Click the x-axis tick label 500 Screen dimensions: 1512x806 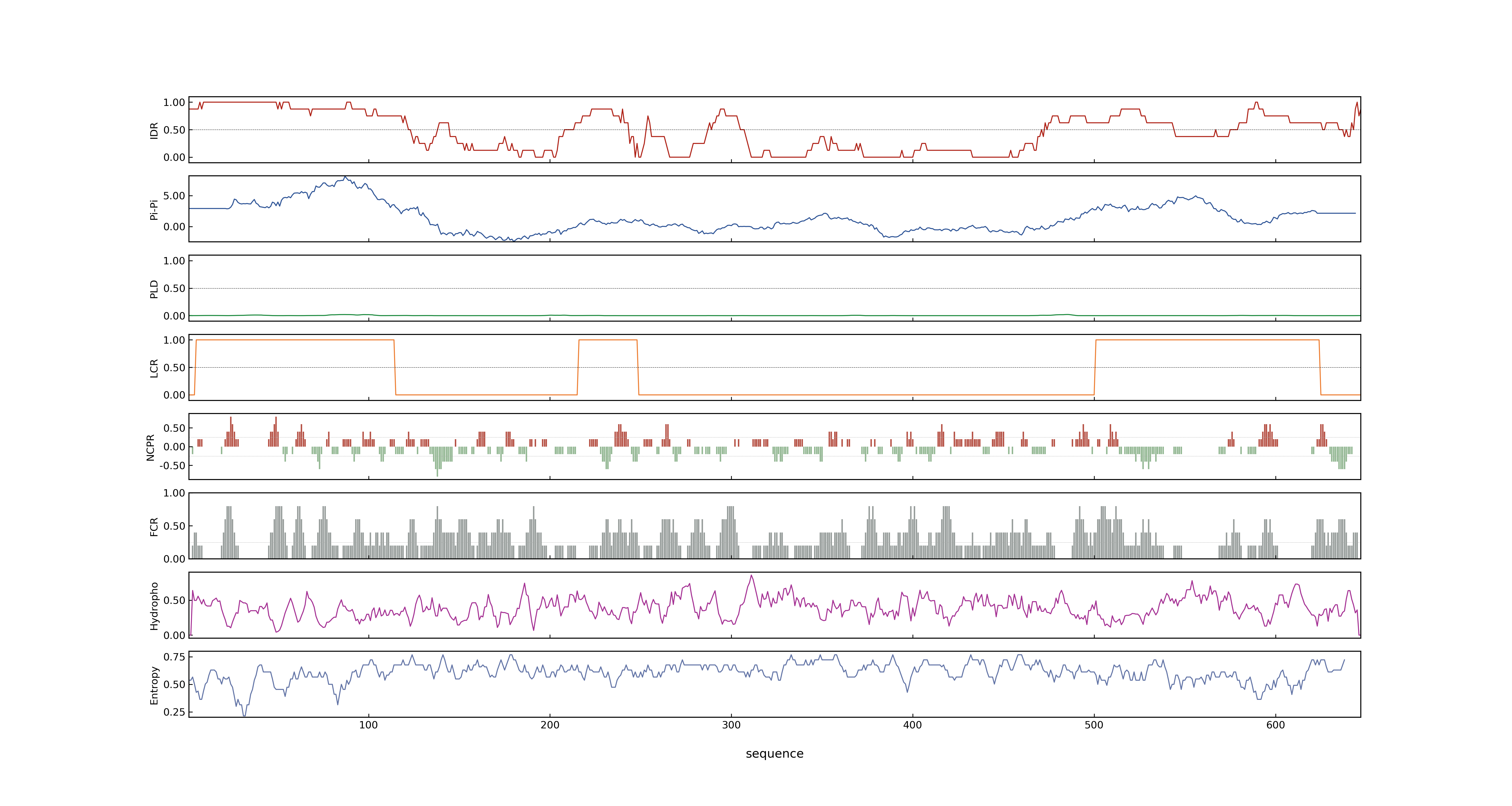[1094, 725]
